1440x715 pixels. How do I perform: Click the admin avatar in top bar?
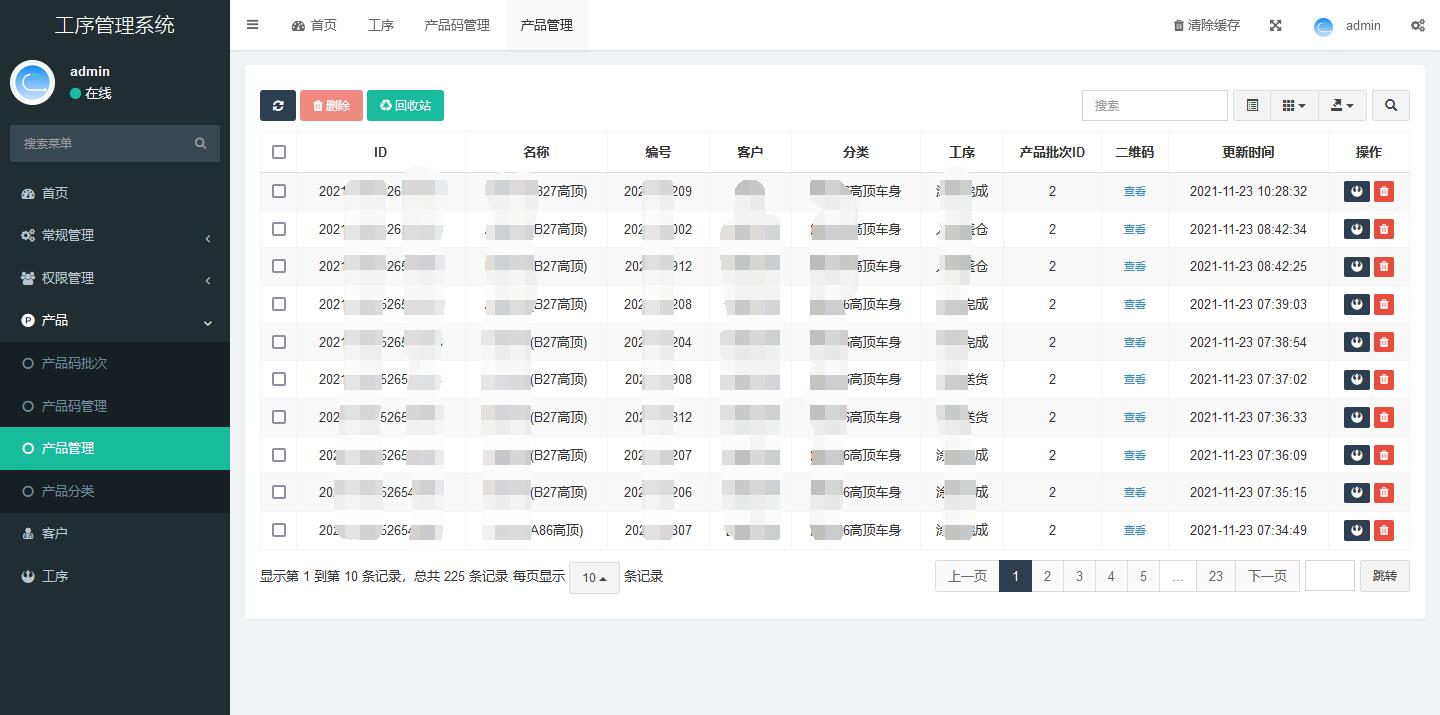pos(1324,26)
